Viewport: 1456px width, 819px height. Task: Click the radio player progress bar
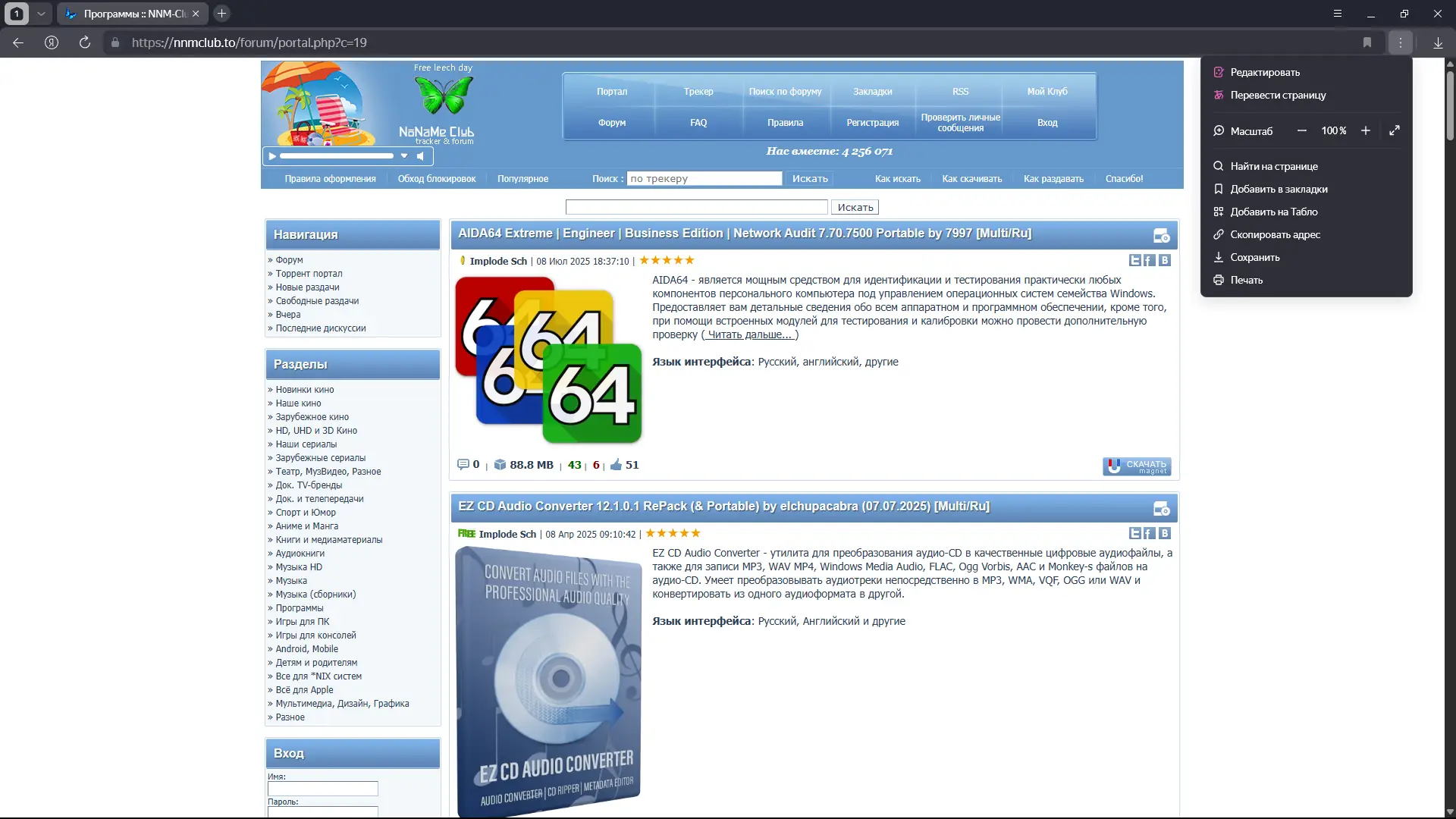pyautogui.click(x=336, y=156)
